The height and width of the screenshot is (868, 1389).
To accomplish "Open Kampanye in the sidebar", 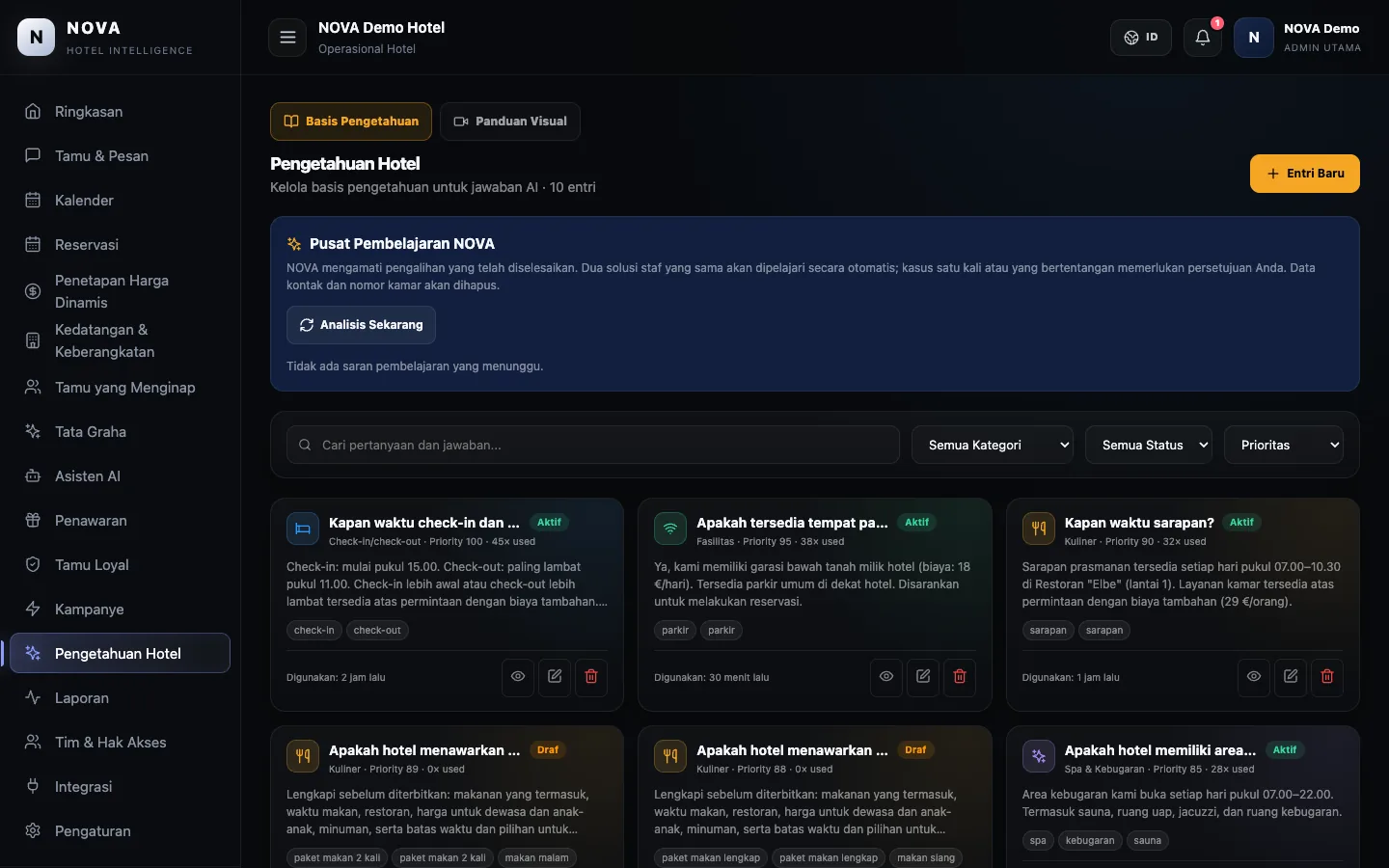I will click(120, 610).
